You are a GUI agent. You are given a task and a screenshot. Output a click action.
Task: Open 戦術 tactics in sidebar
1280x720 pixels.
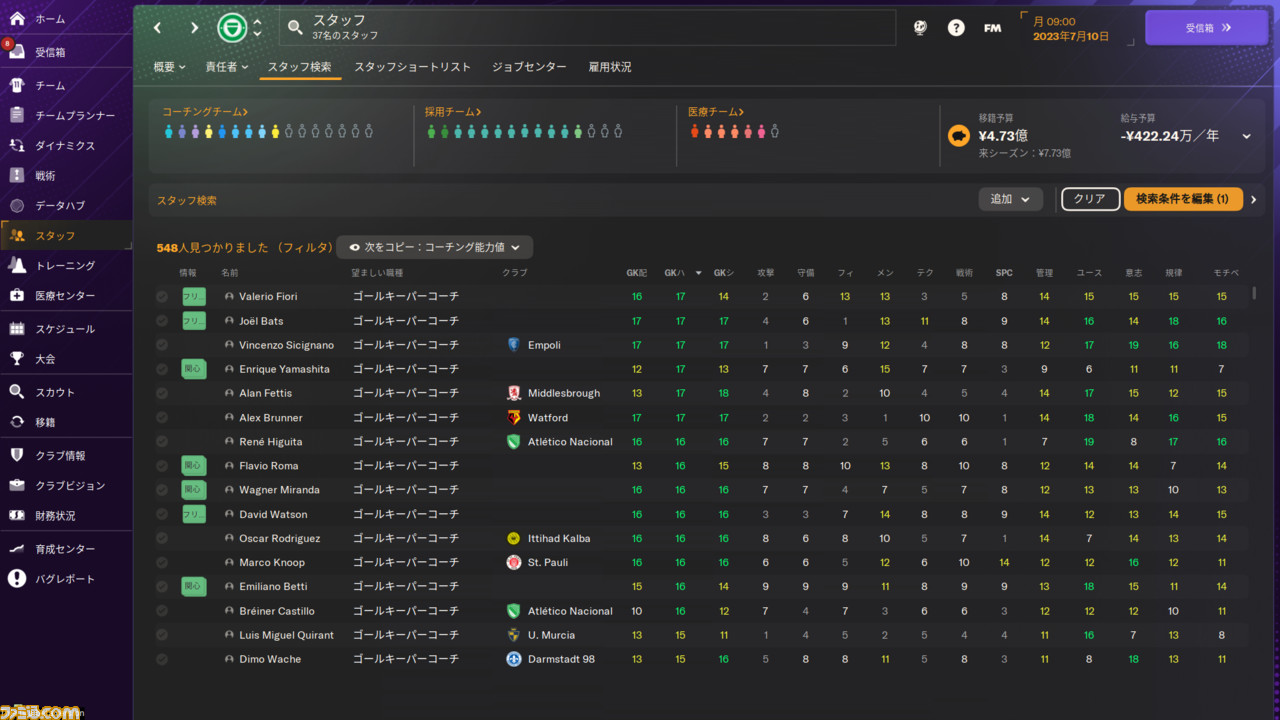(45, 175)
